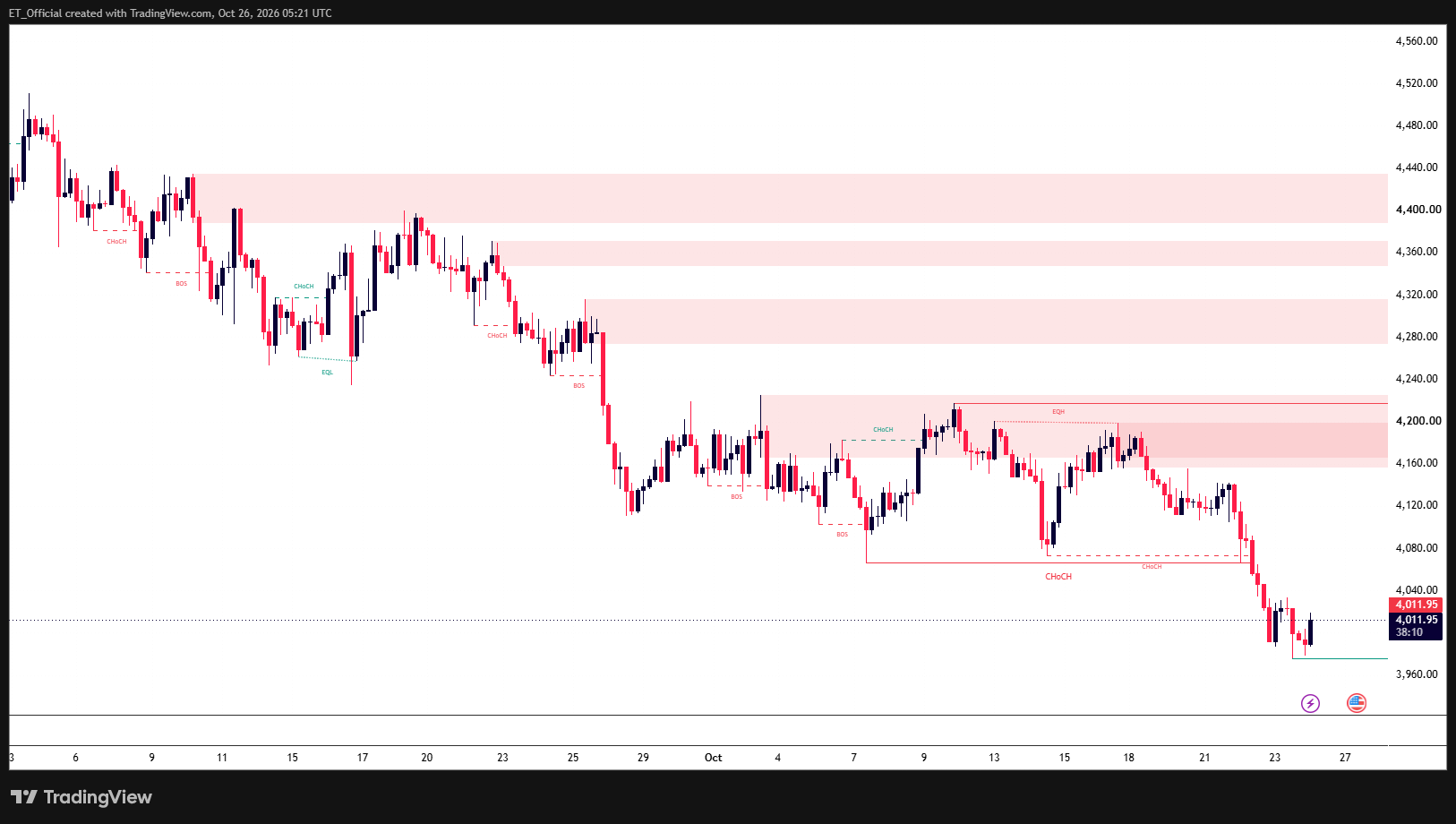1456x824 pixels.
Task: Click the TradingView logo at bottom left
Action: coord(81,797)
